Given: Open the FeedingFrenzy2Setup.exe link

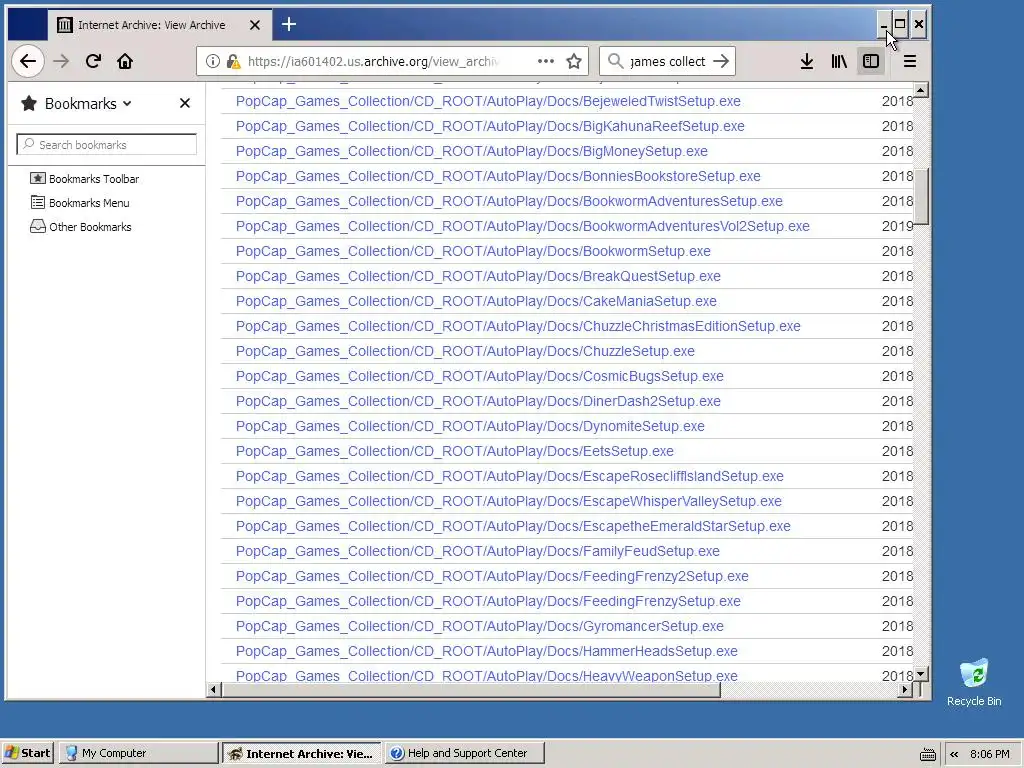Looking at the screenshot, I should [492, 576].
